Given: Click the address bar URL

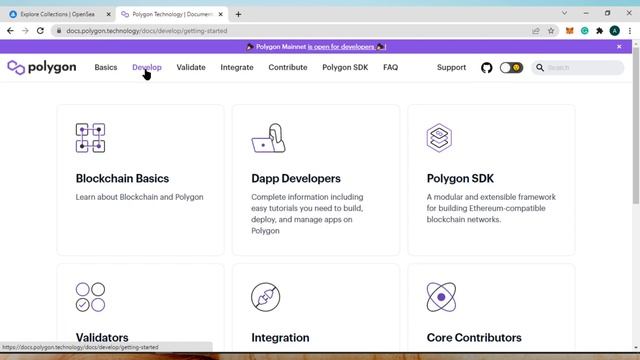Looking at the screenshot, I should tap(147, 31).
